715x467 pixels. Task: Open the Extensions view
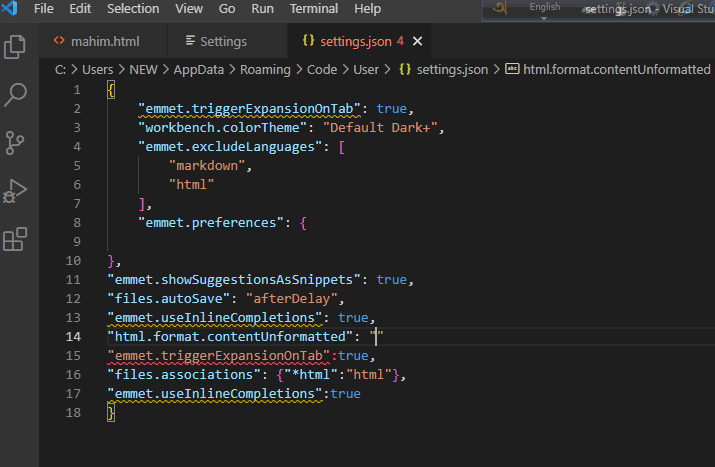click(15, 239)
